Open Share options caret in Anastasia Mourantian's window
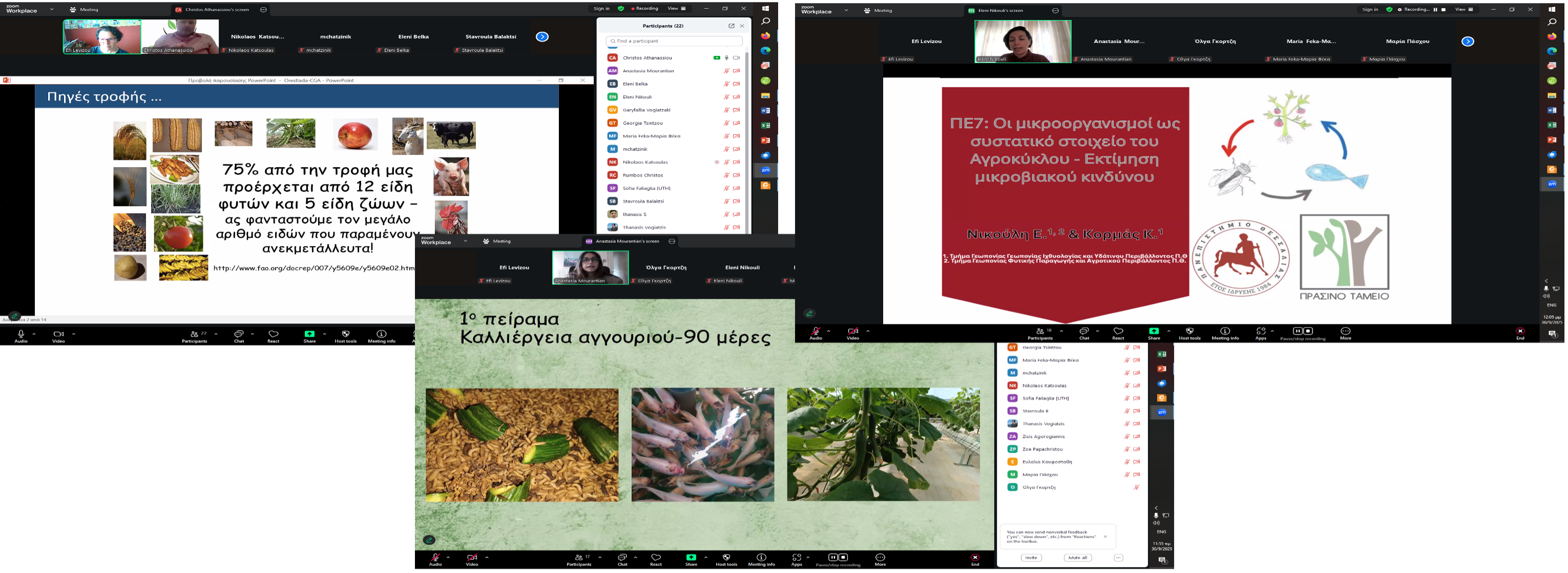 (x=706, y=557)
